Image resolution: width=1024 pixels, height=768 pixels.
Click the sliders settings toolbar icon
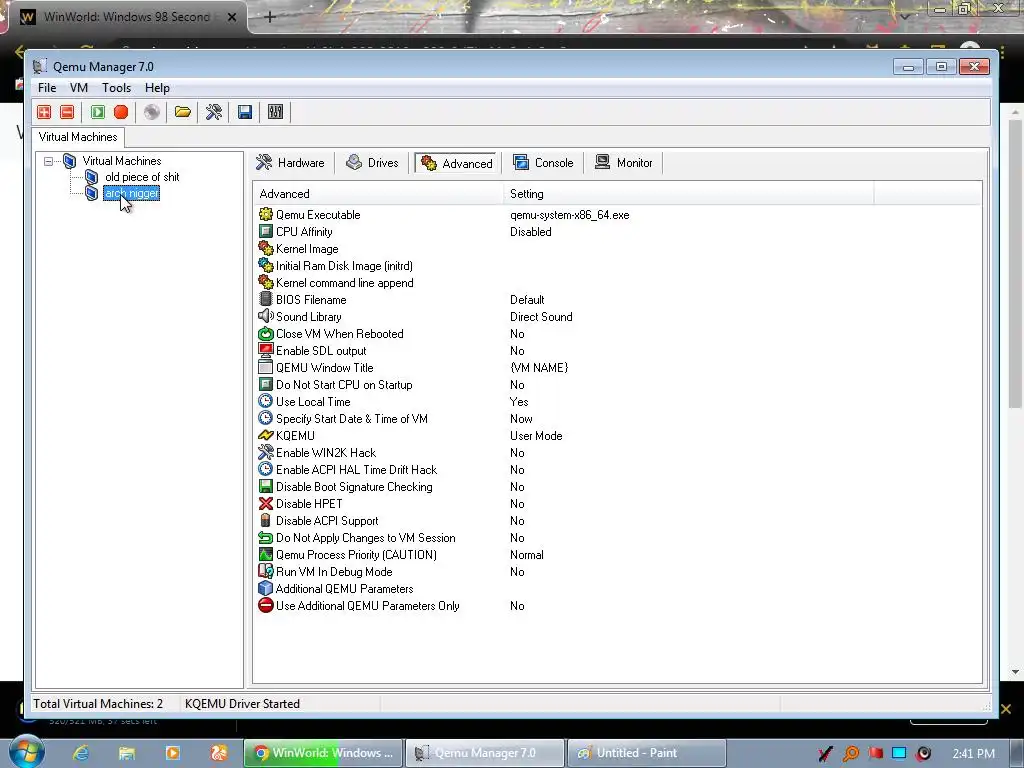click(276, 112)
